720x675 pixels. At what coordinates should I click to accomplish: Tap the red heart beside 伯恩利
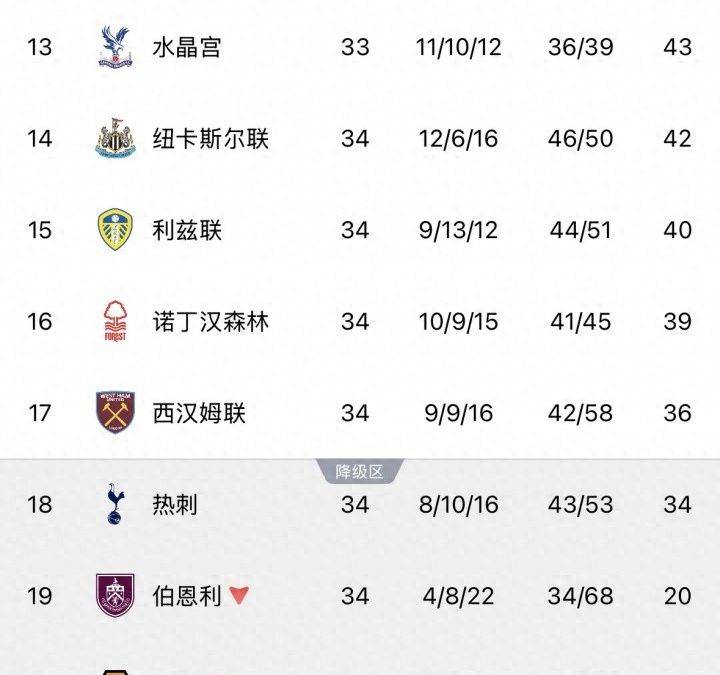239,596
